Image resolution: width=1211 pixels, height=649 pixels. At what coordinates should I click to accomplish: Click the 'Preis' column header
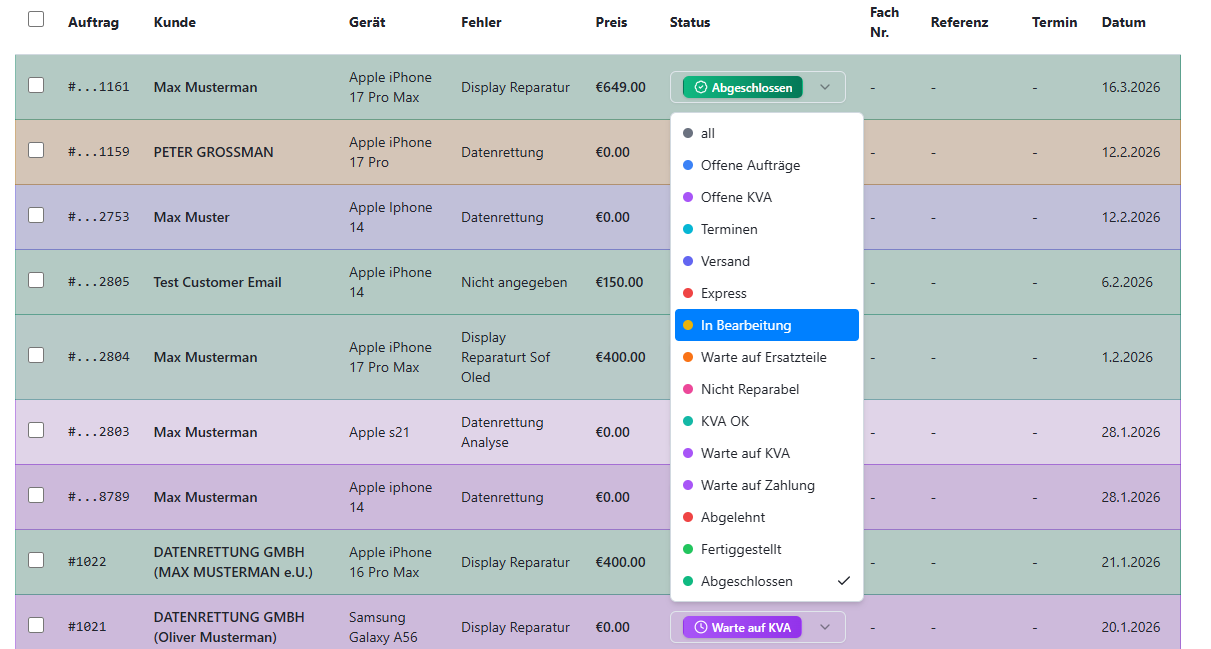click(x=611, y=22)
